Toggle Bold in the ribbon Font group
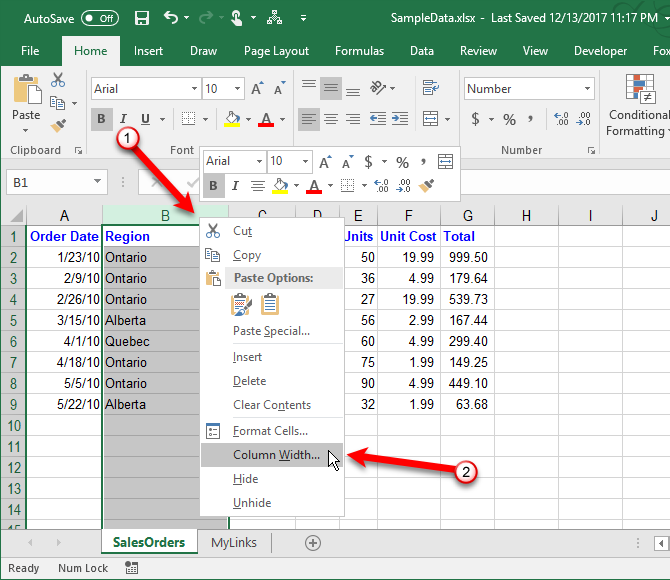The width and height of the screenshot is (670, 580). pyautogui.click(x=101, y=120)
